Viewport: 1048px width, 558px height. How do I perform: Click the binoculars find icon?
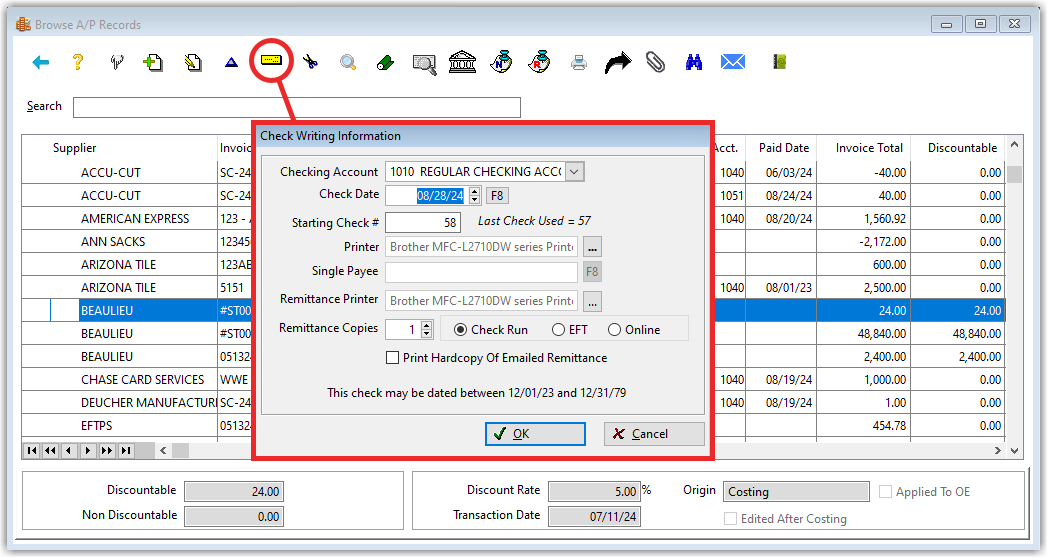click(694, 63)
